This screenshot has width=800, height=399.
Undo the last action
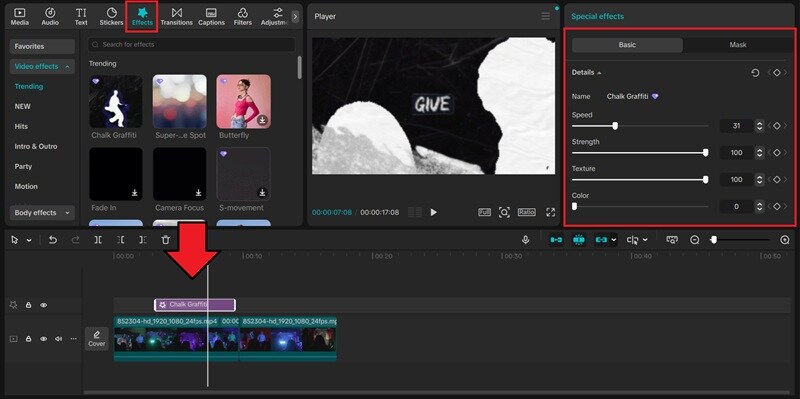[x=53, y=240]
